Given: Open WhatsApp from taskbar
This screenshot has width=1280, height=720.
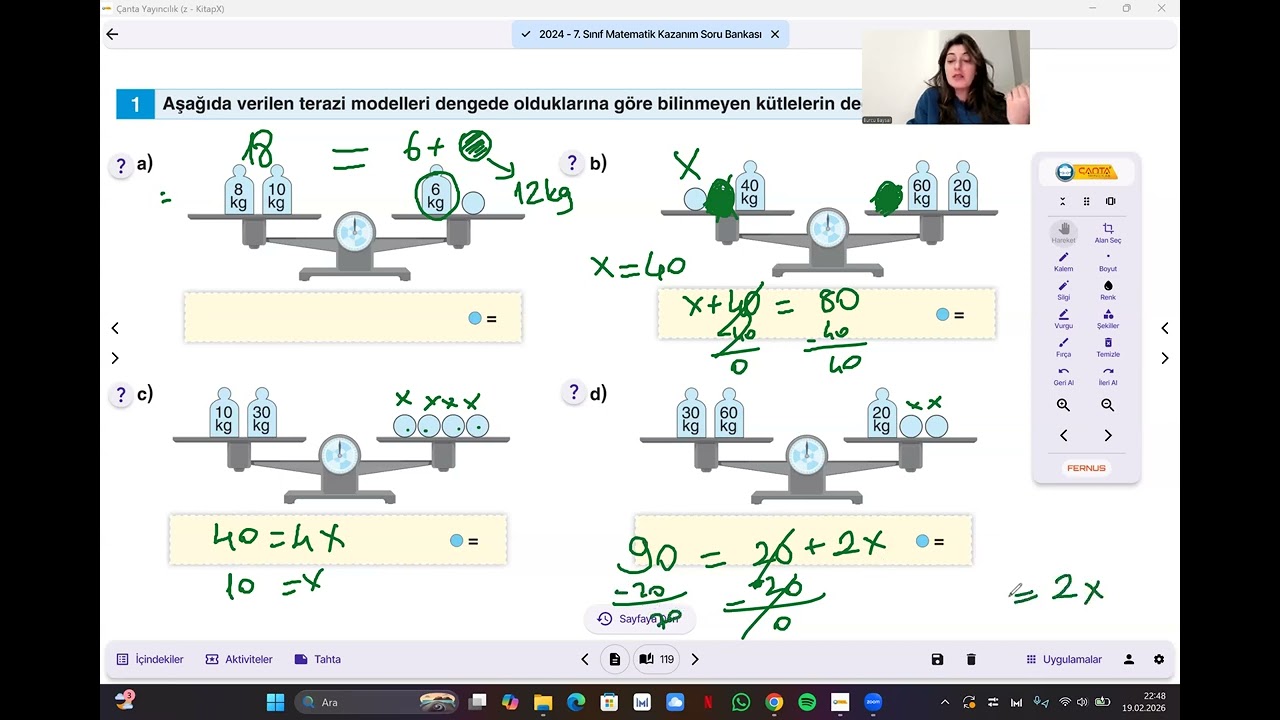Looking at the screenshot, I should pyautogui.click(x=741, y=702).
